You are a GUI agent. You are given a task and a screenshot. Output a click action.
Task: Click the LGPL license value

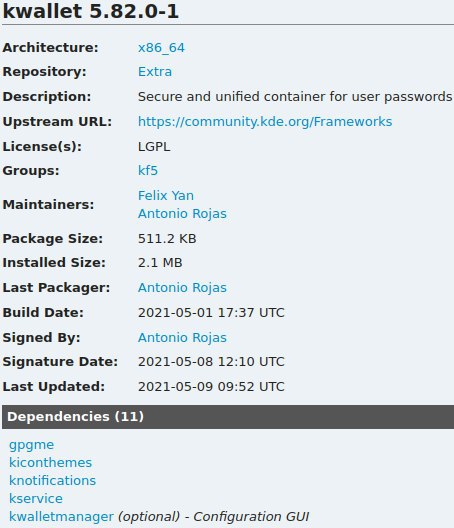pos(154,147)
